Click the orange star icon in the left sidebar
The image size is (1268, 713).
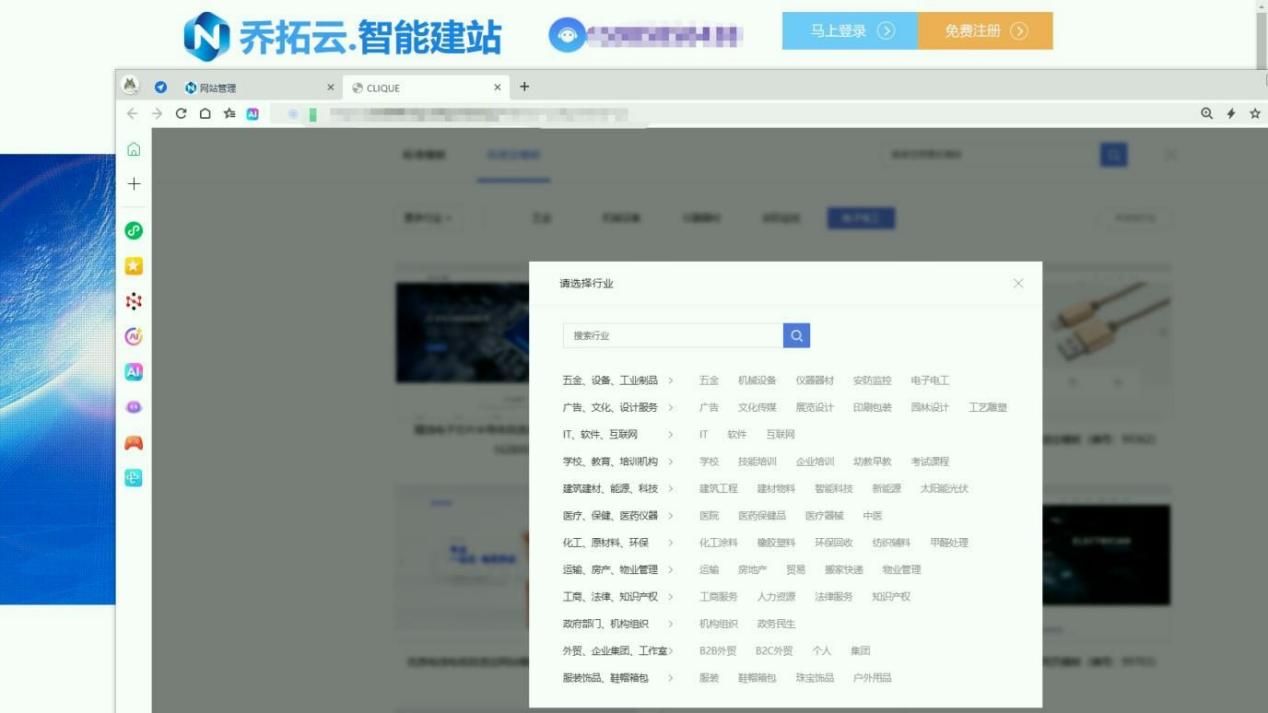[x=135, y=266]
